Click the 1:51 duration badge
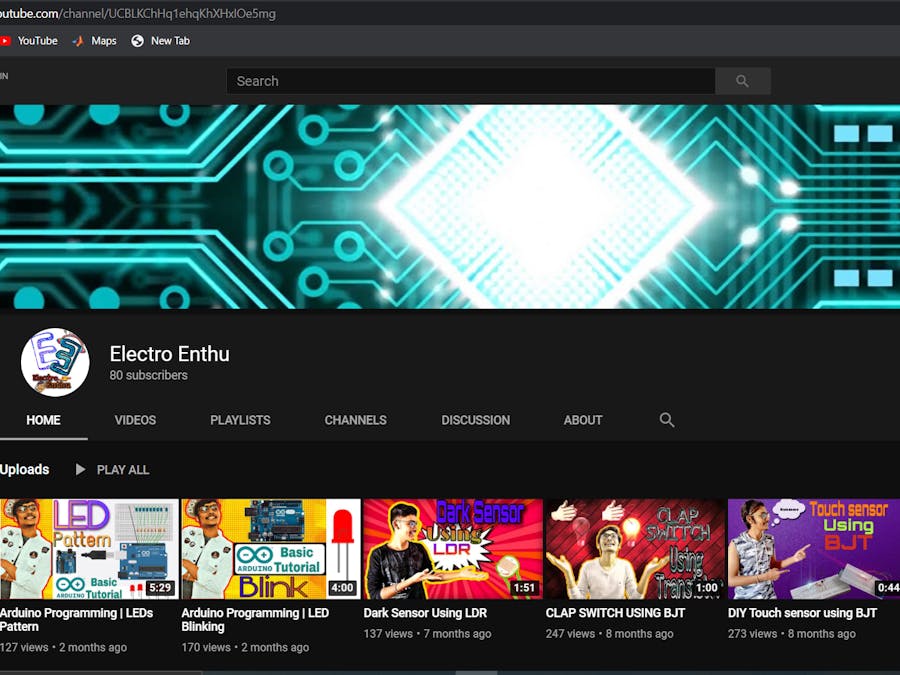 524,588
